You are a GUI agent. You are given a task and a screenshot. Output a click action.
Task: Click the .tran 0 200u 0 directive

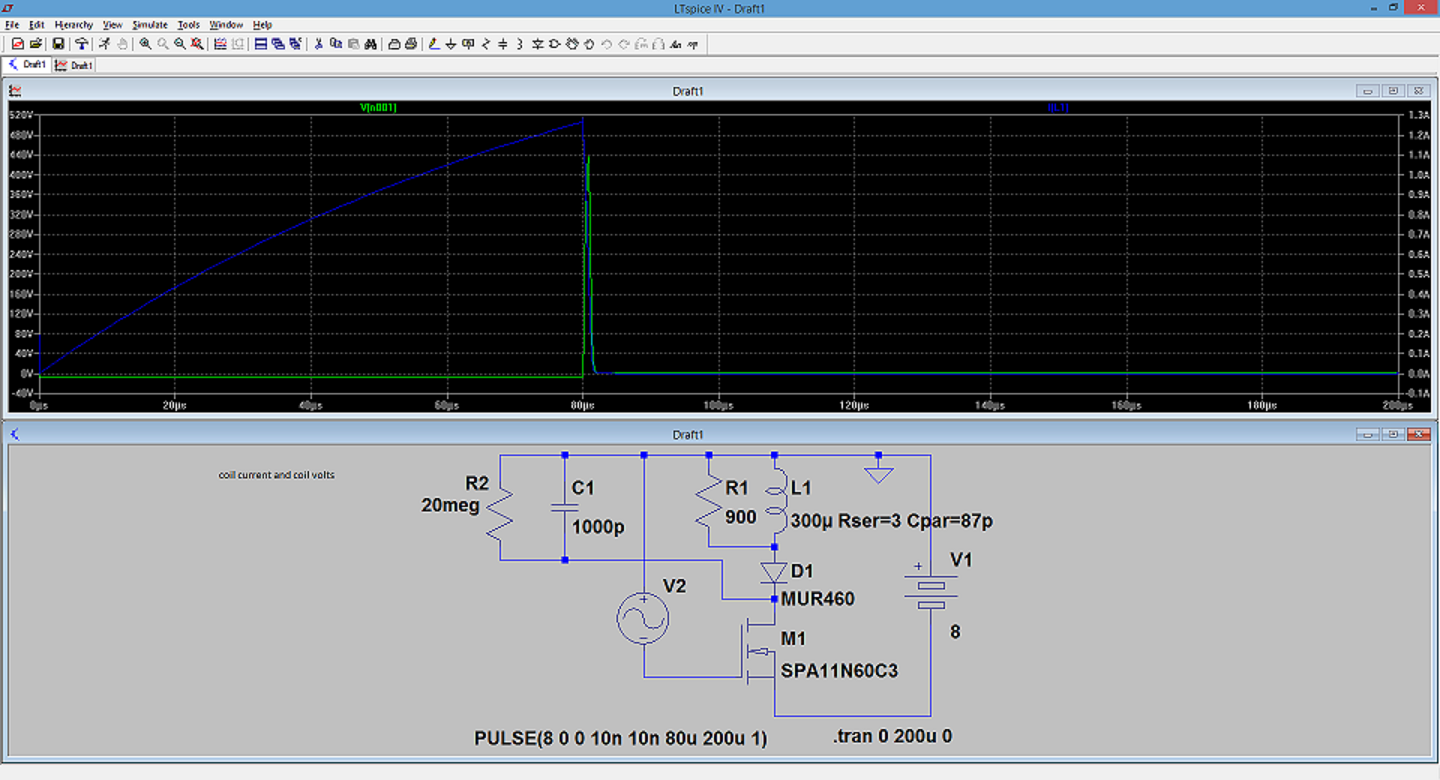tap(892, 737)
